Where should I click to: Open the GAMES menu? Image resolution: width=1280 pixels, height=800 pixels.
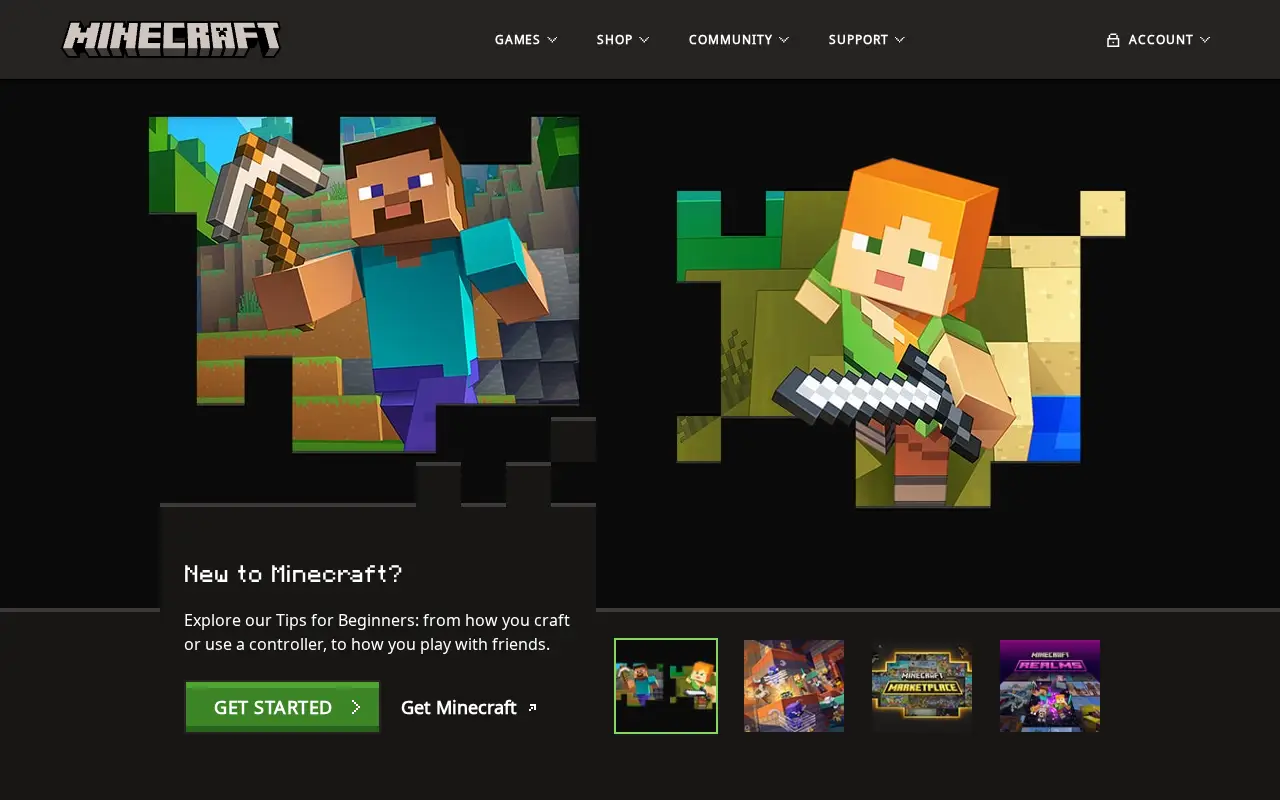pos(517,40)
